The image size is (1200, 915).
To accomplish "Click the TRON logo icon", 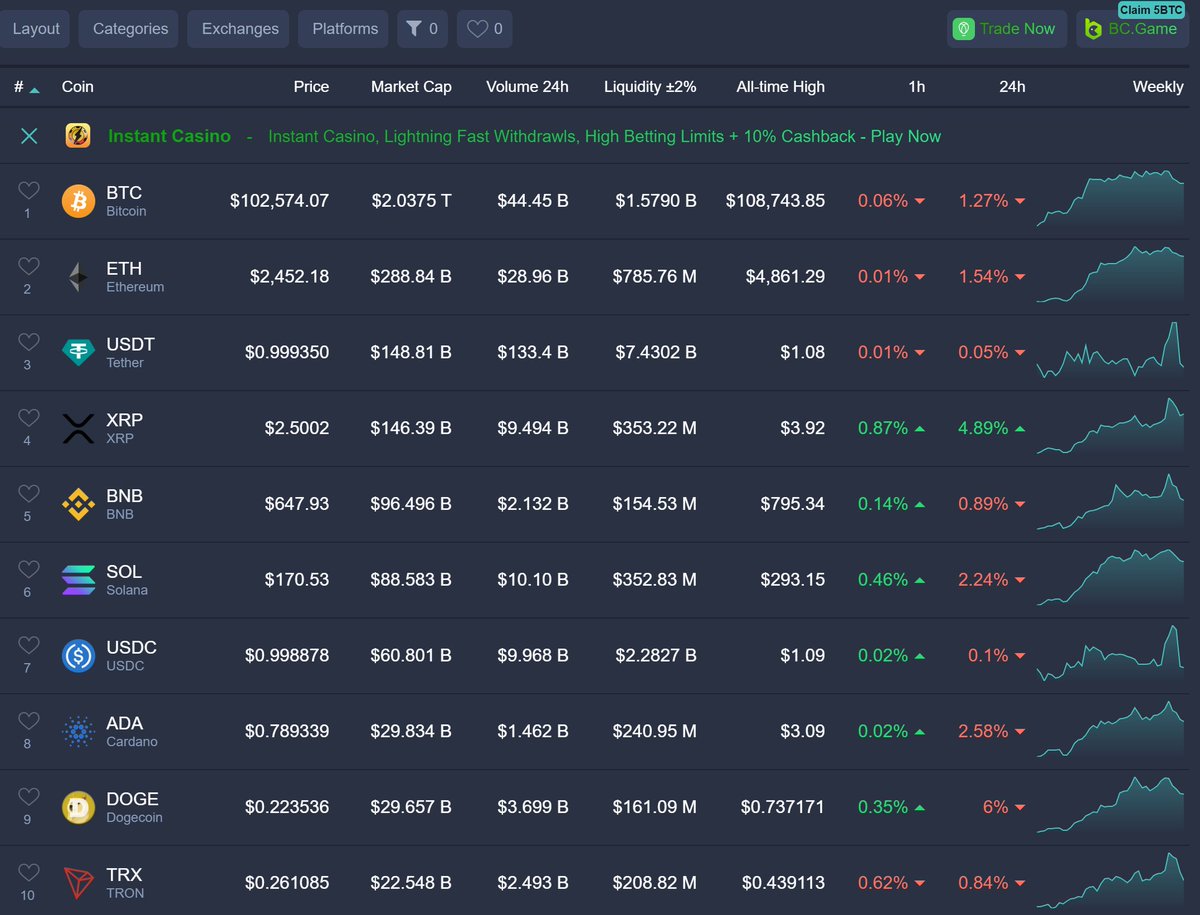I will pyautogui.click(x=78, y=884).
